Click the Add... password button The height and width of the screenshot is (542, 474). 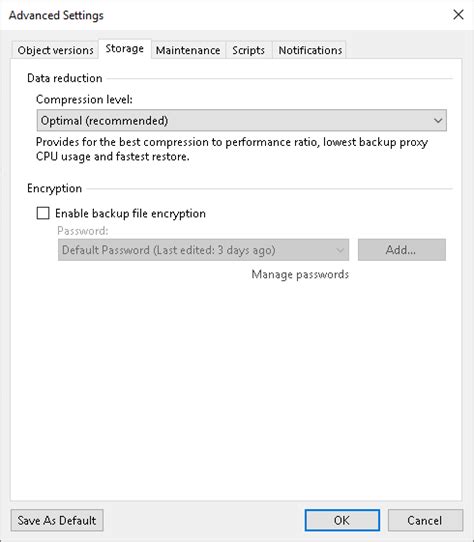coord(401,250)
